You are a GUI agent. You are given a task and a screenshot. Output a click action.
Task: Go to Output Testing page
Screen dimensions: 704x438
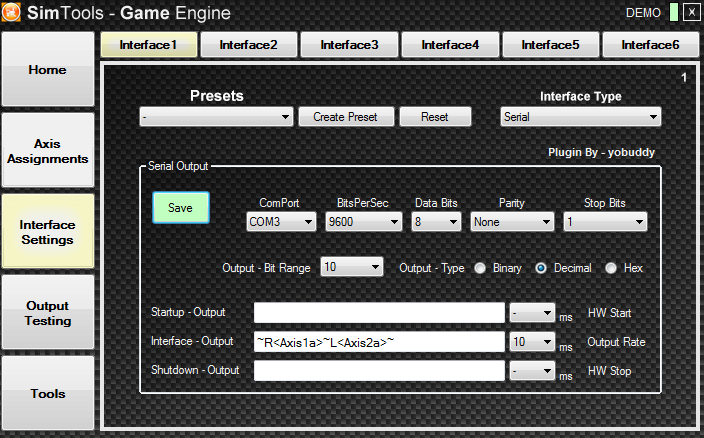[48, 313]
